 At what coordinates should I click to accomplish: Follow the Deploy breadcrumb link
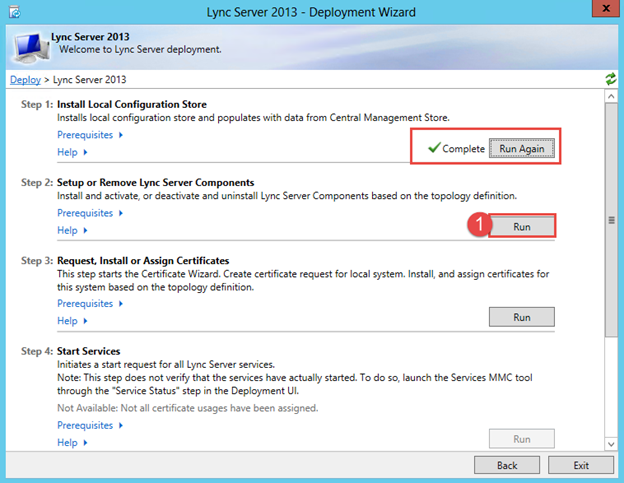pos(25,79)
